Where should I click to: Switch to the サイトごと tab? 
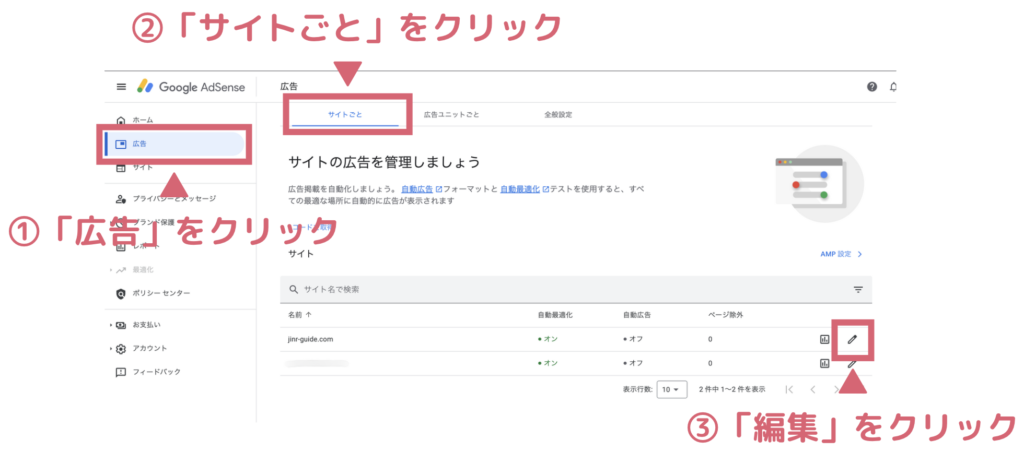pos(345,115)
